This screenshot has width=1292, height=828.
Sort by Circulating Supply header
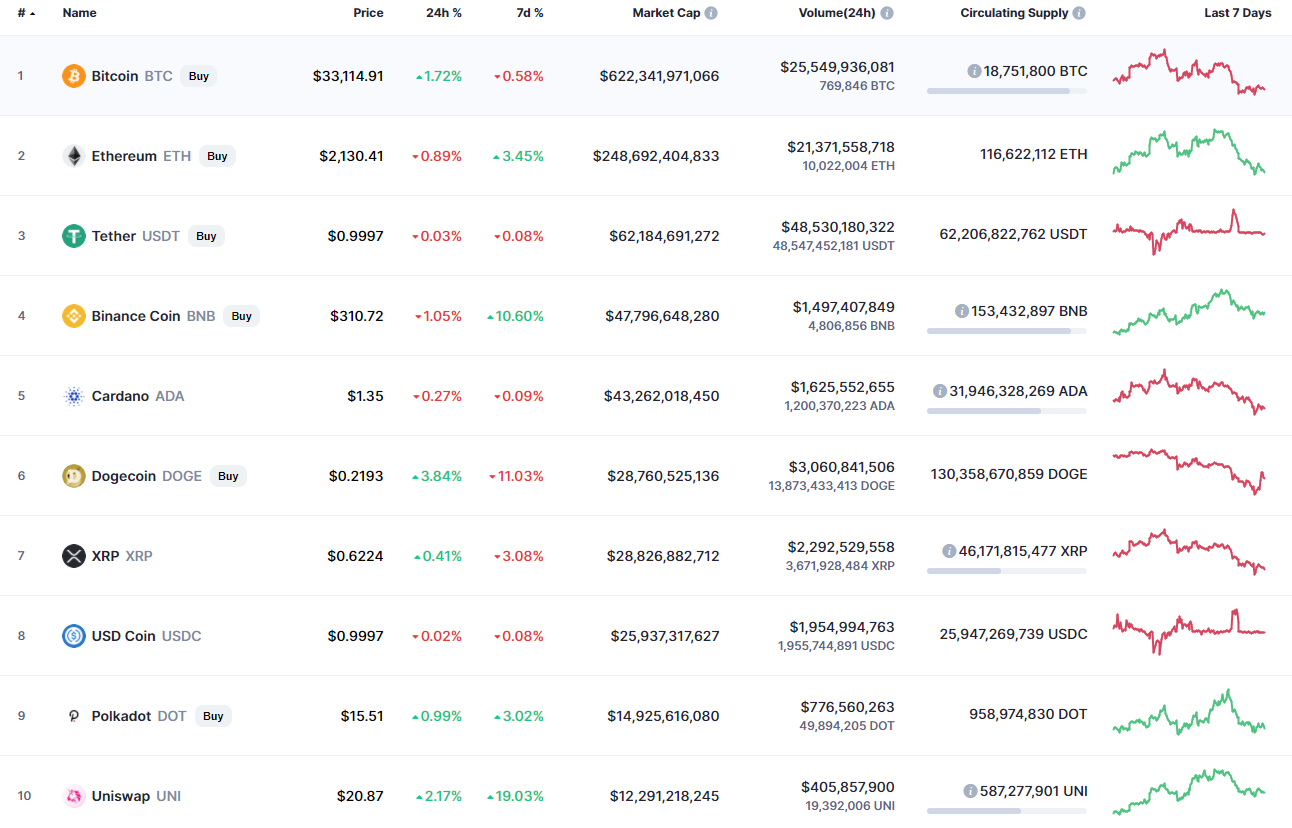click(x=1014, y=13)
